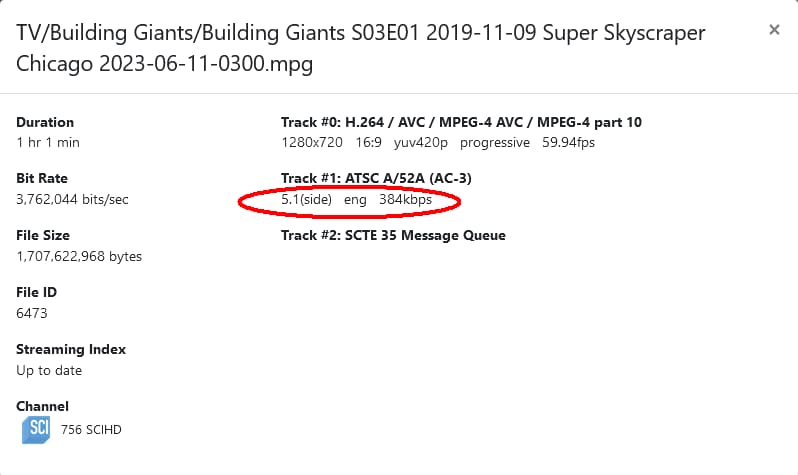Click the Duration label
This screenshot has width=798, height=475.
45,122
